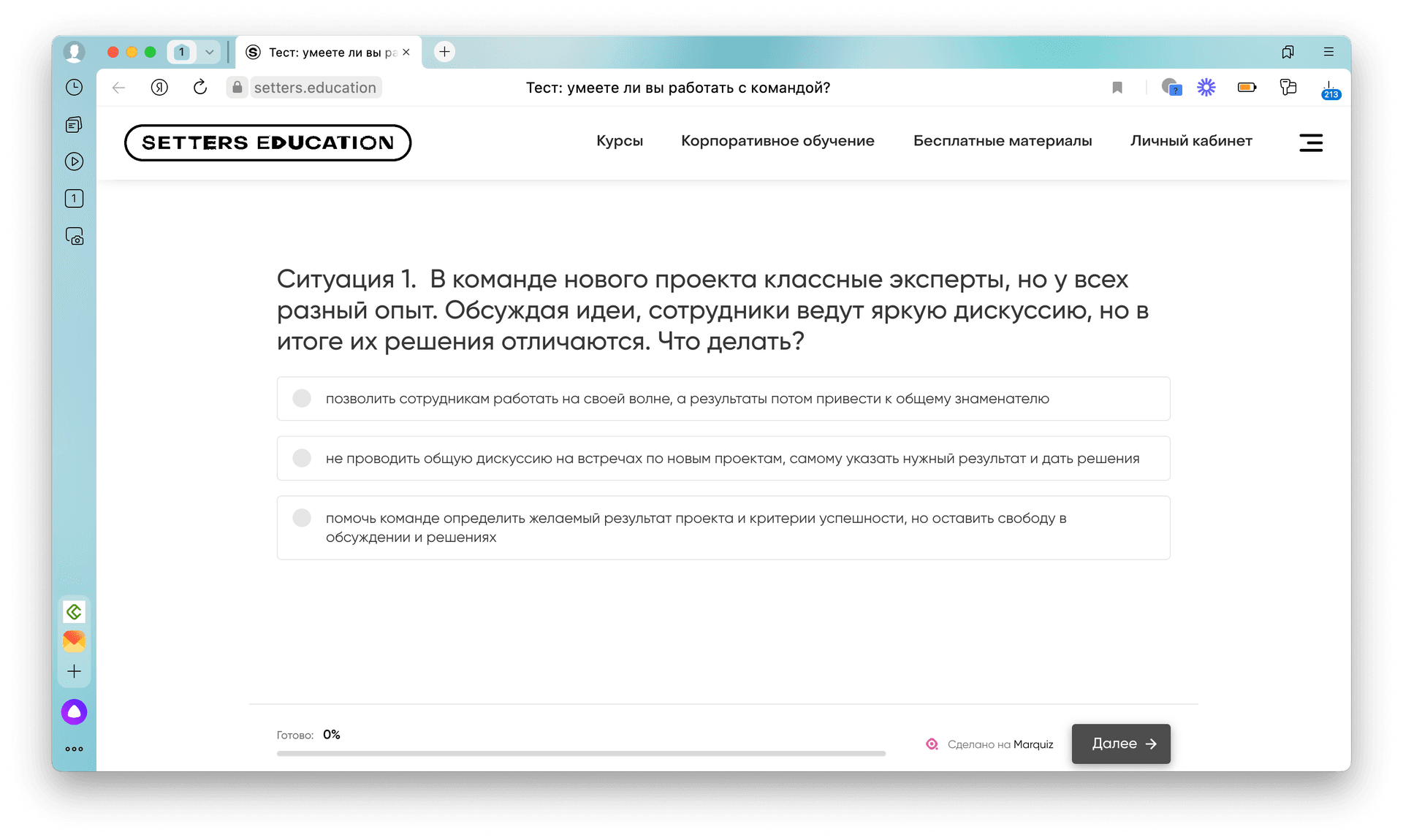This screenshot has height=840, width=1403.
Task: Select answer "позволить сотрудникам работать на своей волне"
Action: pos(302,398)
